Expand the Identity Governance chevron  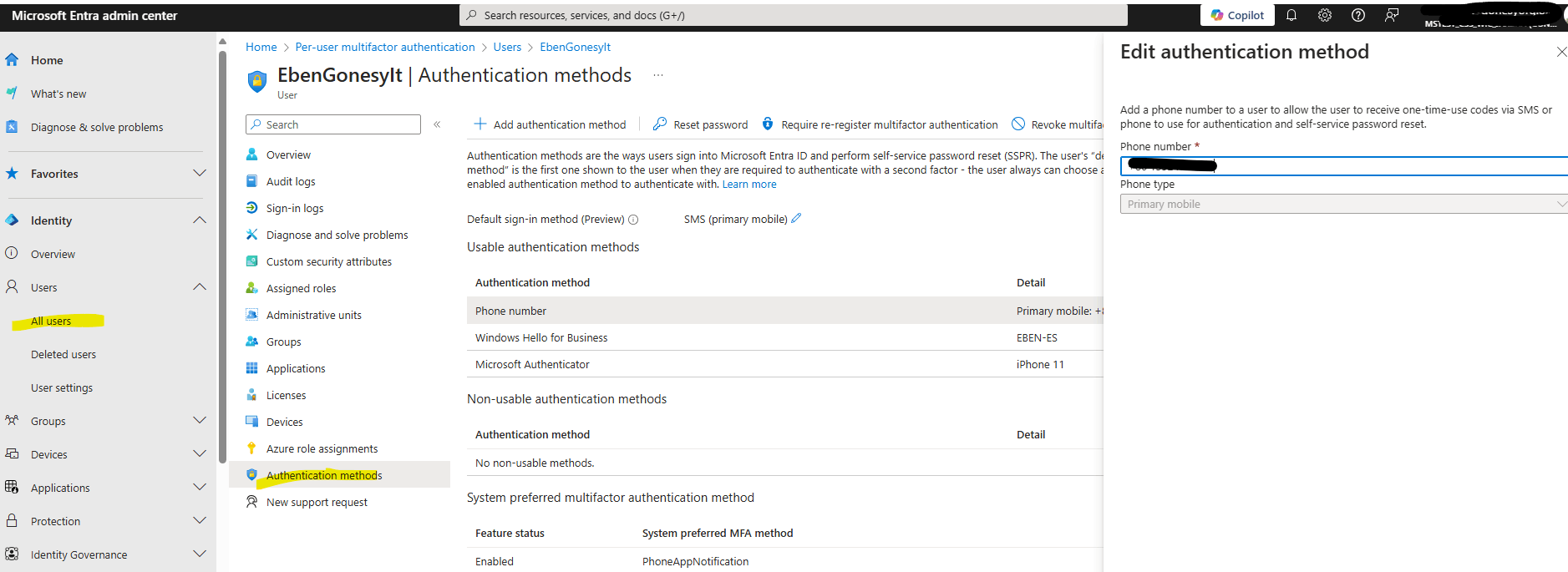[x=199, y=554]
